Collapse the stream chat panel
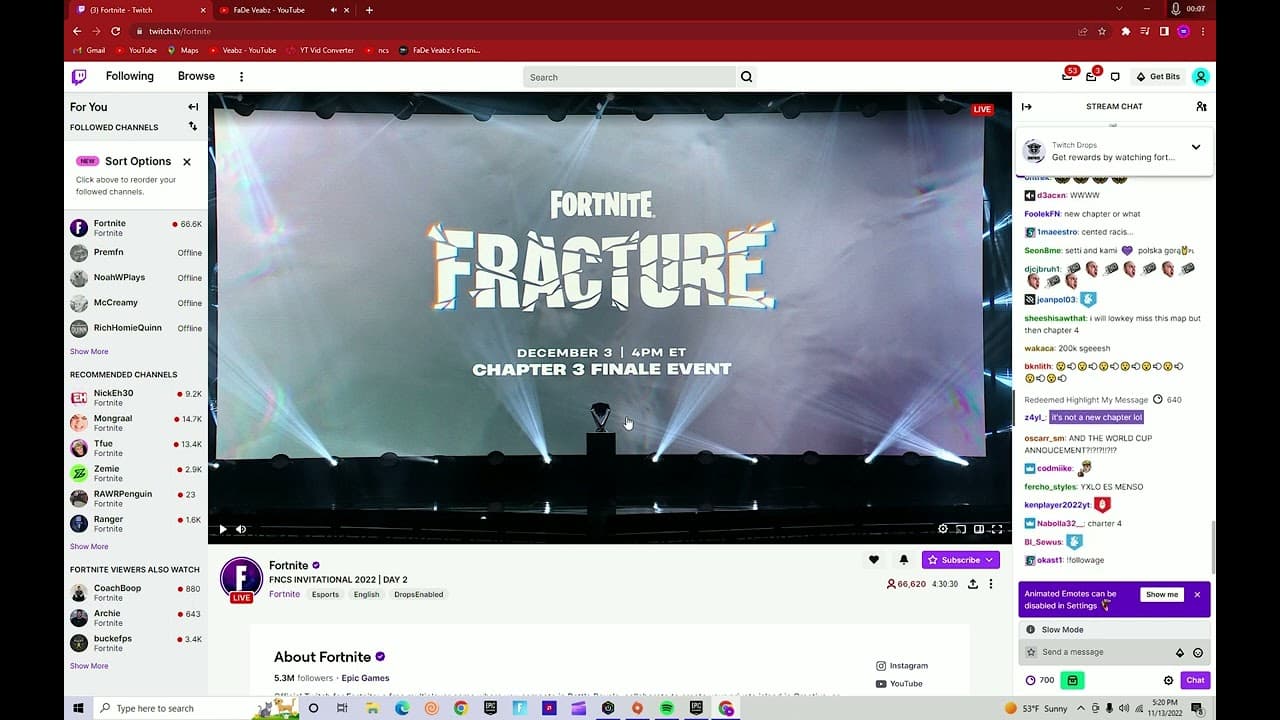This screenshot has width=1280, height=720. click(1026, 106)
